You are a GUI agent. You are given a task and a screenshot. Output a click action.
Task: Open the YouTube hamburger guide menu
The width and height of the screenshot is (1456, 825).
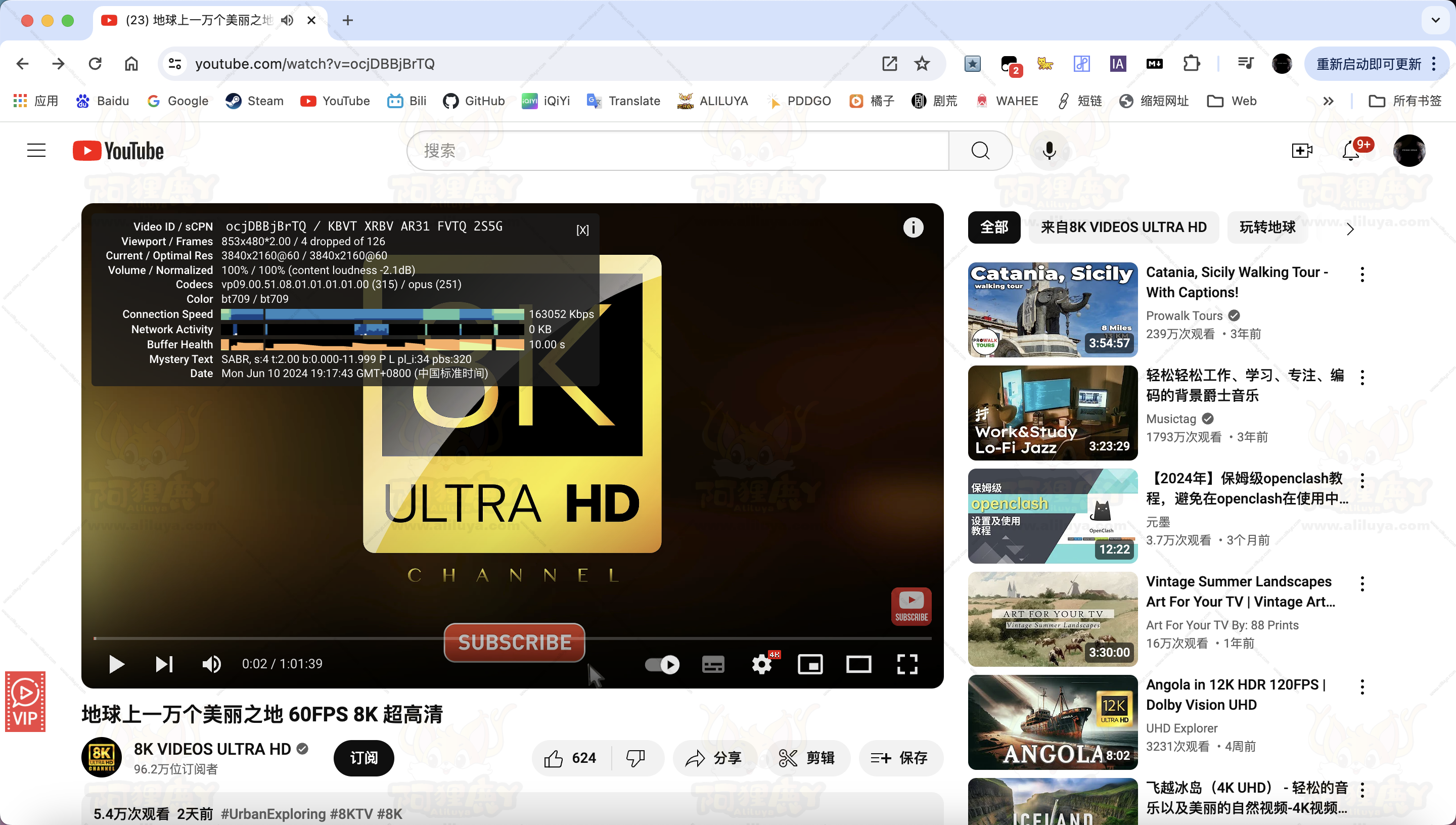coord(36,151)
